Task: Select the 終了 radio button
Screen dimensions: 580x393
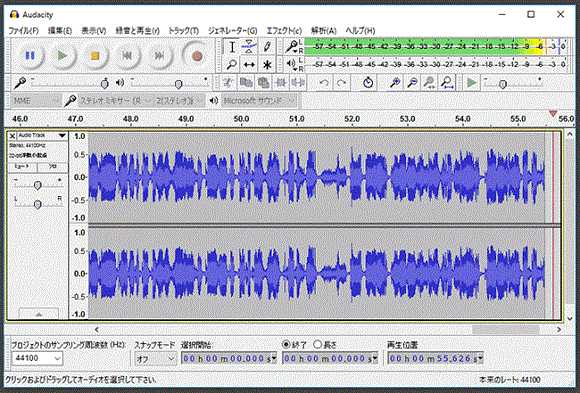Action: coord(286,345)
